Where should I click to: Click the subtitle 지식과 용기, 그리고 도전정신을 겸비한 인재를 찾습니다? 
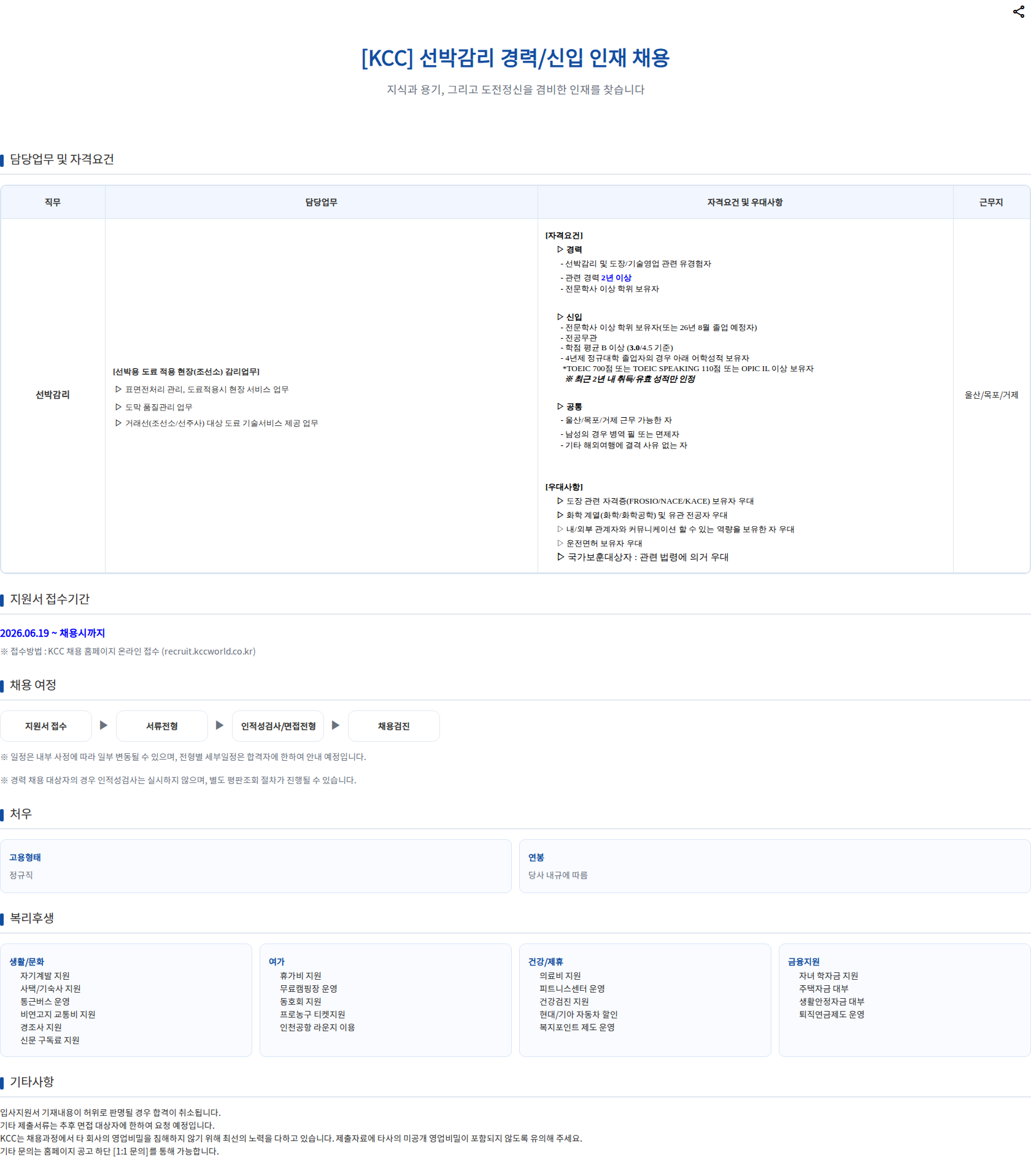tap(515, 90)
